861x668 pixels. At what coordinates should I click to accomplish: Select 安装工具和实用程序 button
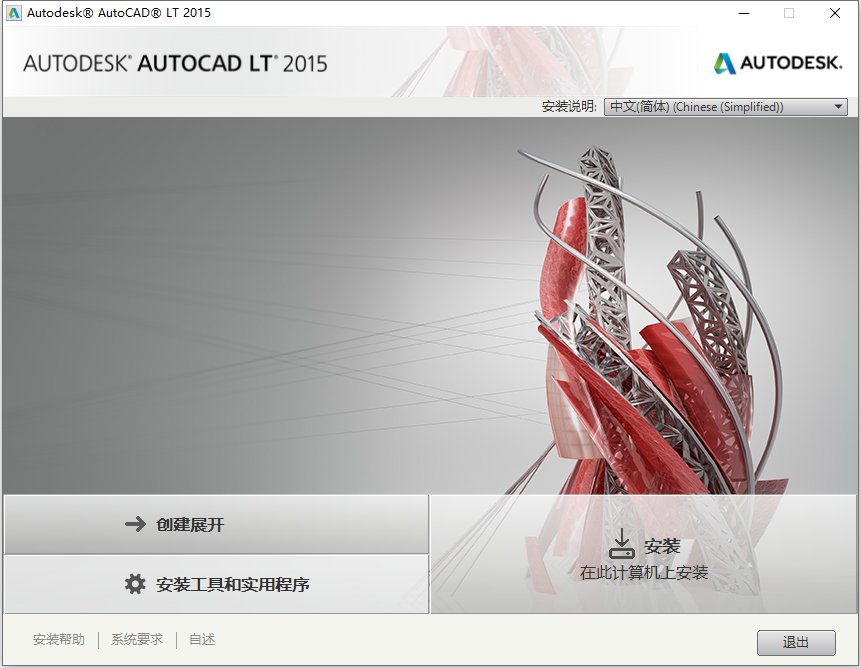point(216,584)
